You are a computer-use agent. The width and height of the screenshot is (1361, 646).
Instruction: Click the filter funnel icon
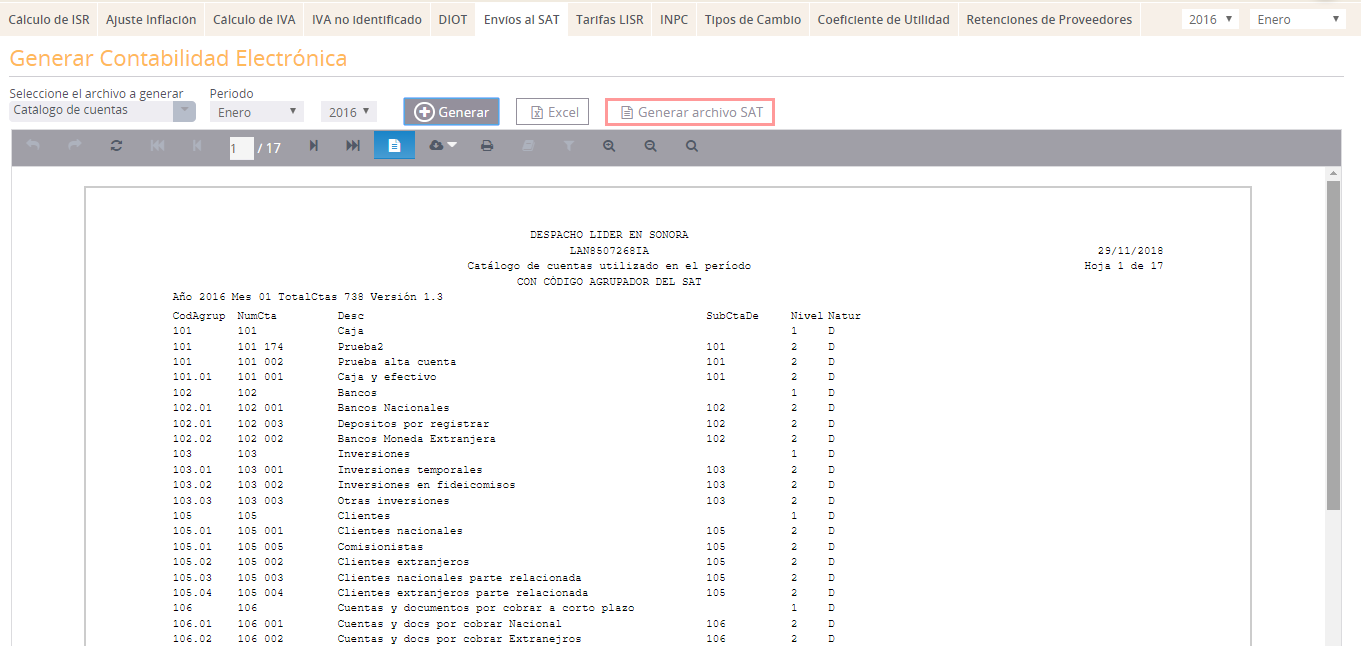point(569,146)
